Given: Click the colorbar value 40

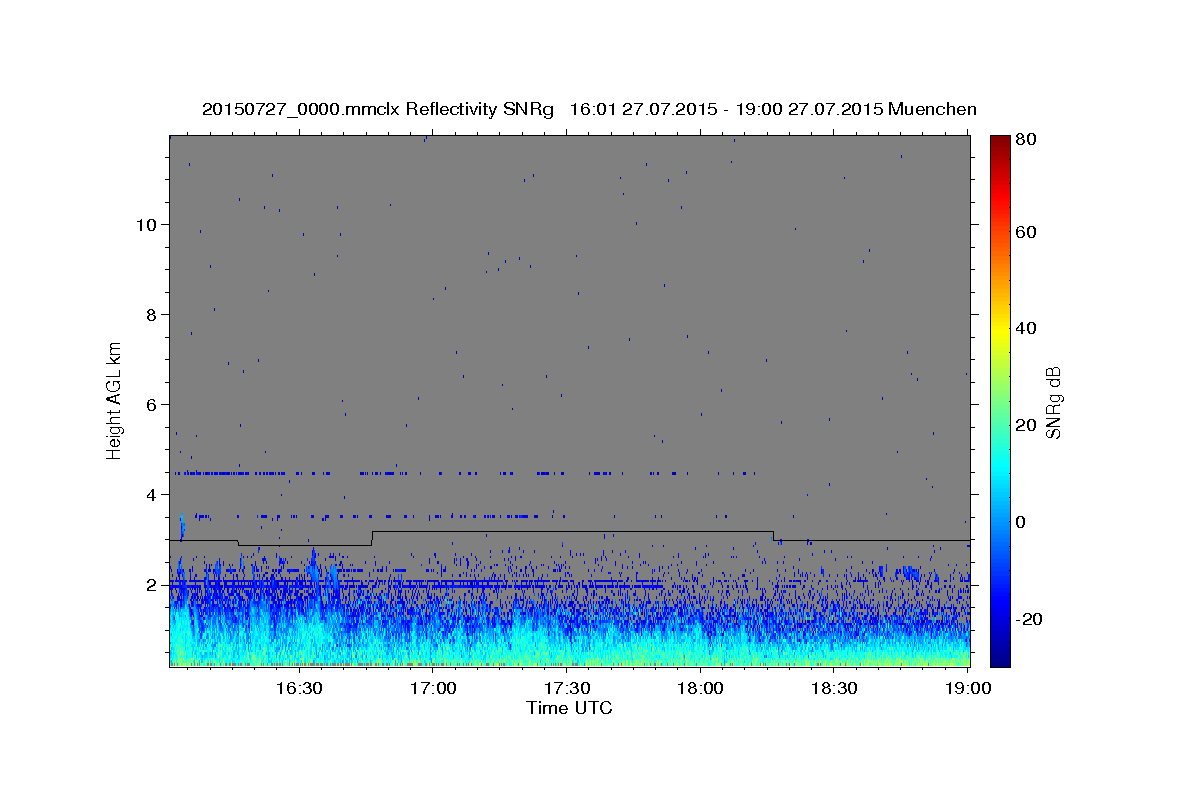Looking at the screenshot, I should click(1027, 328).
